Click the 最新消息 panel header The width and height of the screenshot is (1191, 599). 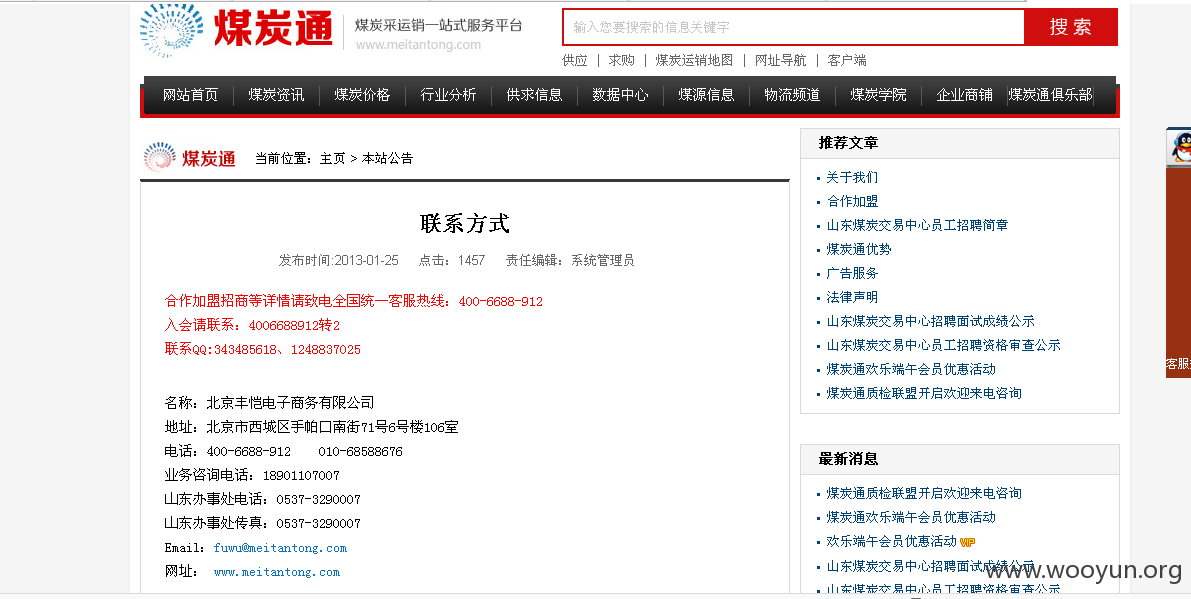pos(959,459)
